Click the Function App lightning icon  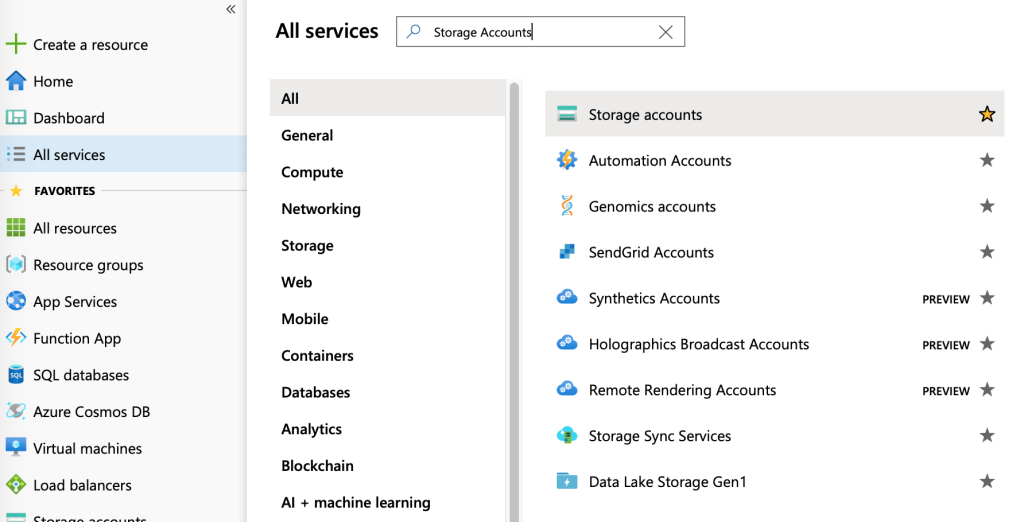point(16,338)
